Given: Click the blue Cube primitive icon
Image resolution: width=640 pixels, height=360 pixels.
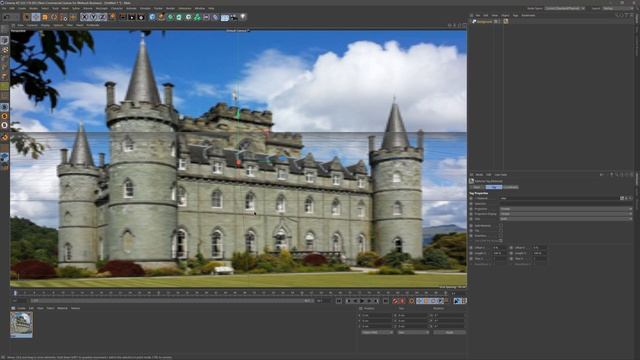Looking at the screenshot, I should pos(152,17).
